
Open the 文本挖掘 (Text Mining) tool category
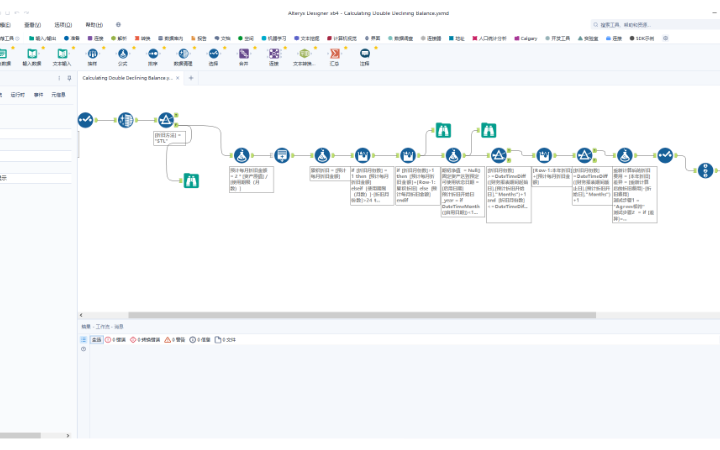(307, 39)
